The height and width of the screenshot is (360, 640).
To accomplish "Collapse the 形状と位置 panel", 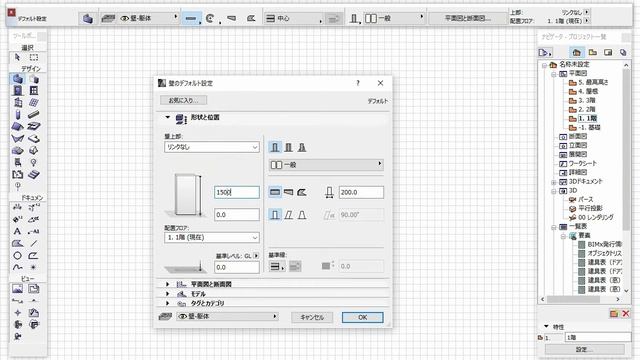I will tap(167, 117).
